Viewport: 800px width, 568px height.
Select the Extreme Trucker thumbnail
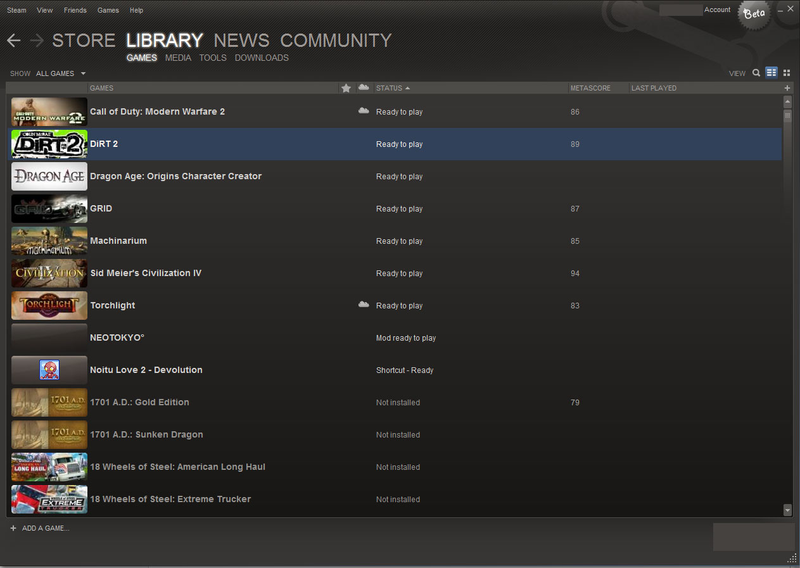click(x=49, y=499)
